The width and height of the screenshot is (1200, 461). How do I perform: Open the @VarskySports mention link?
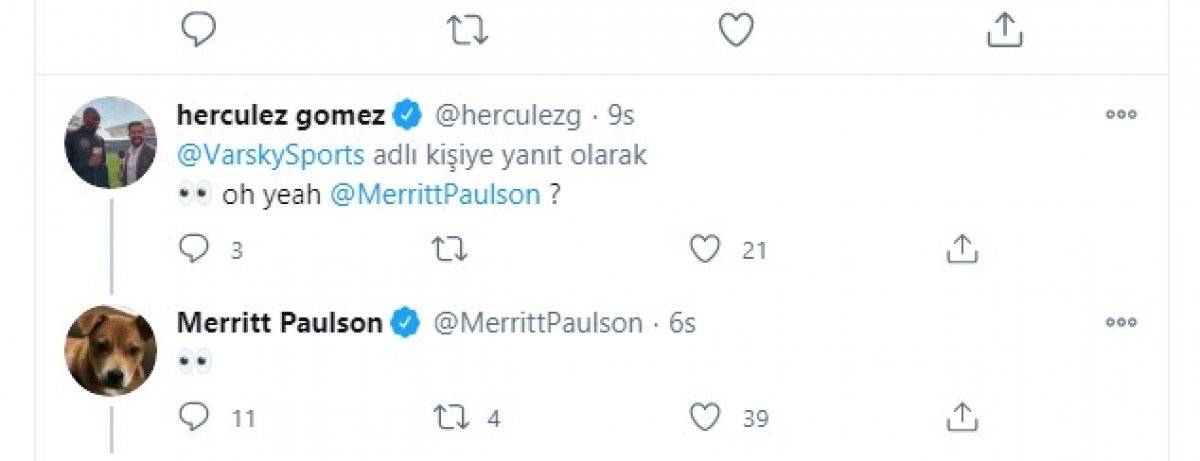click(x=271, y=156)
